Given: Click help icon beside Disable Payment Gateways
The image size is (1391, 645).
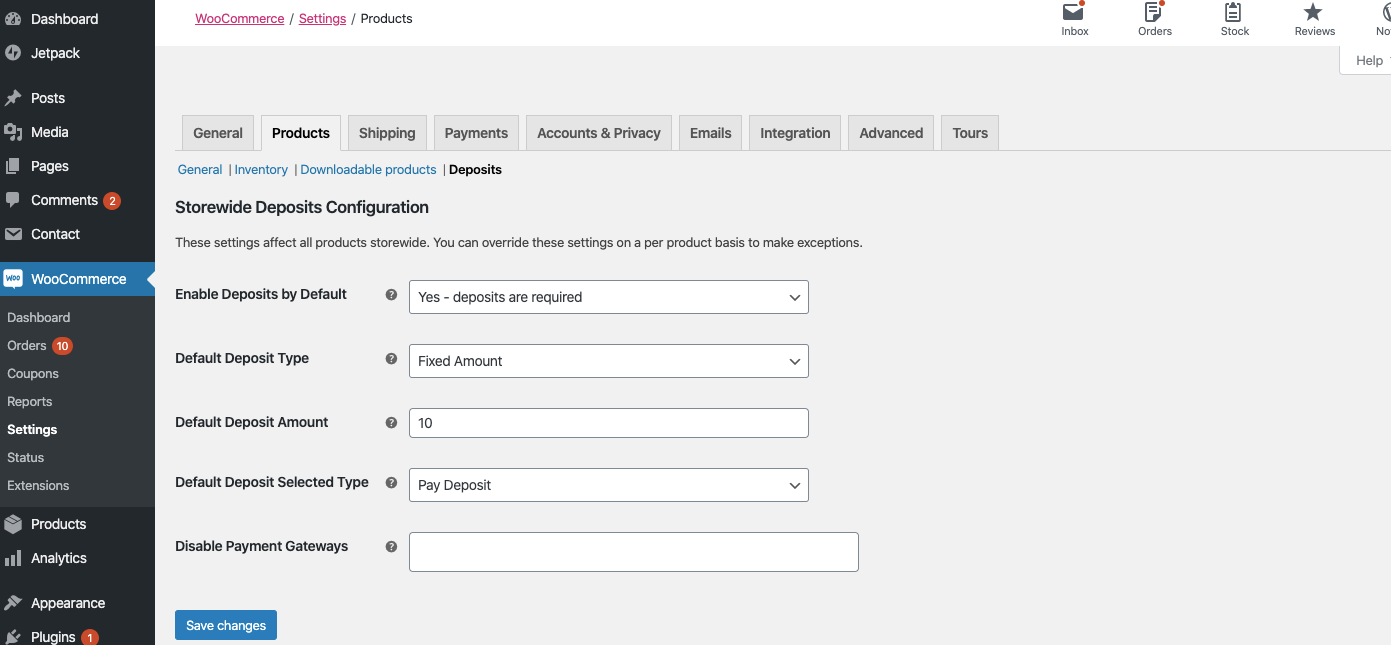Looking at the screenshot, I should [x=391, y=547].
